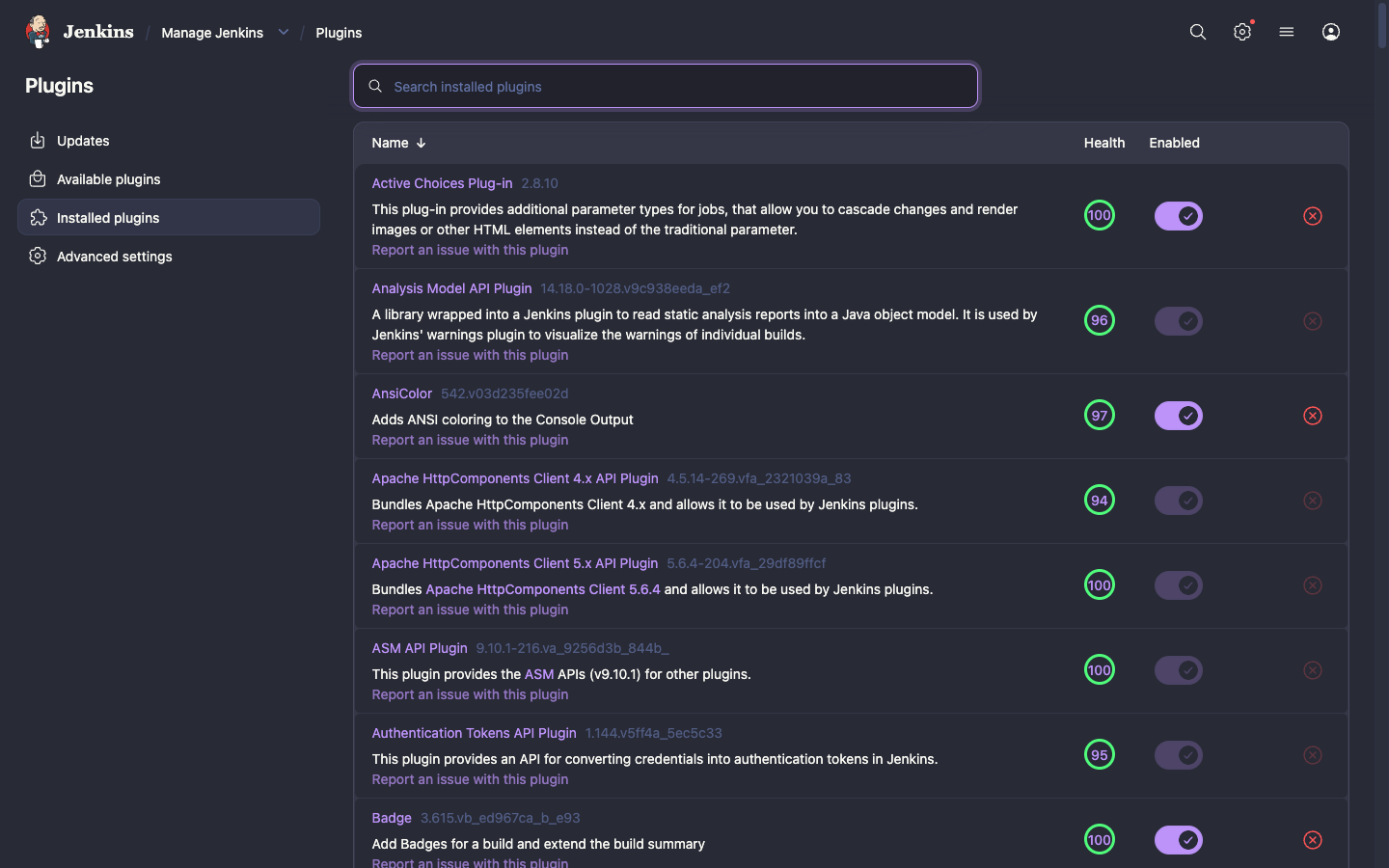
Task: Open Updates in the sidebar
Action: point(169,141)
